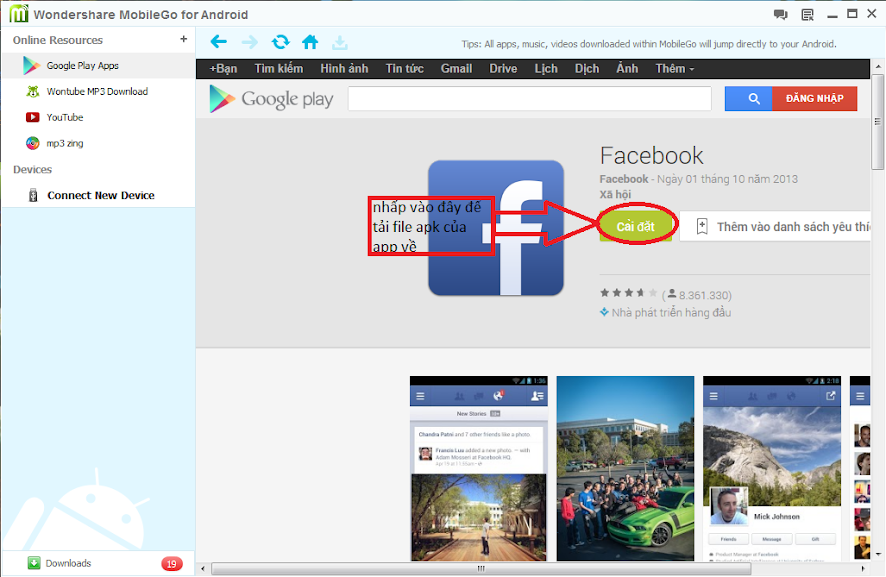Open Tìm kiếm in the Google bar

tap(279, 69)
